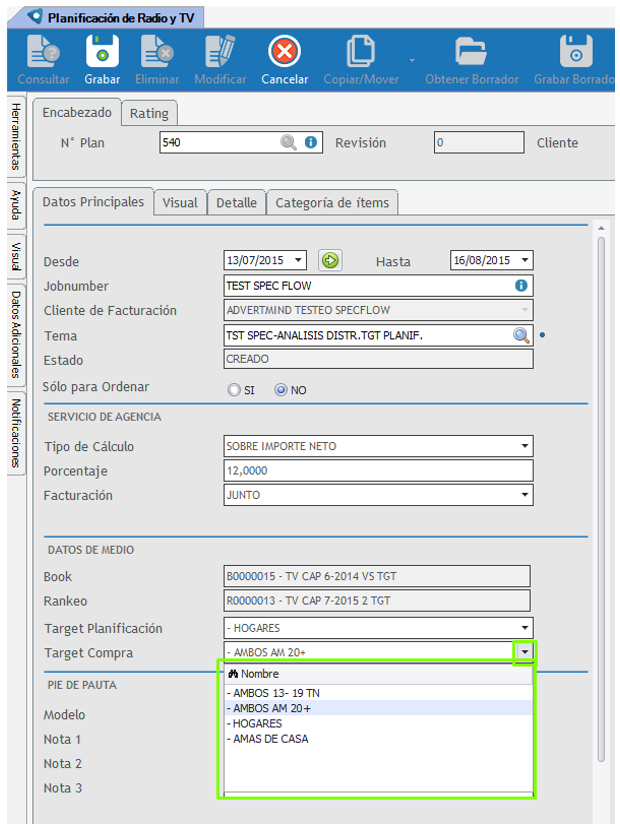Open the Visual side panel tab
620x824 pixels.
coord(16,256)
